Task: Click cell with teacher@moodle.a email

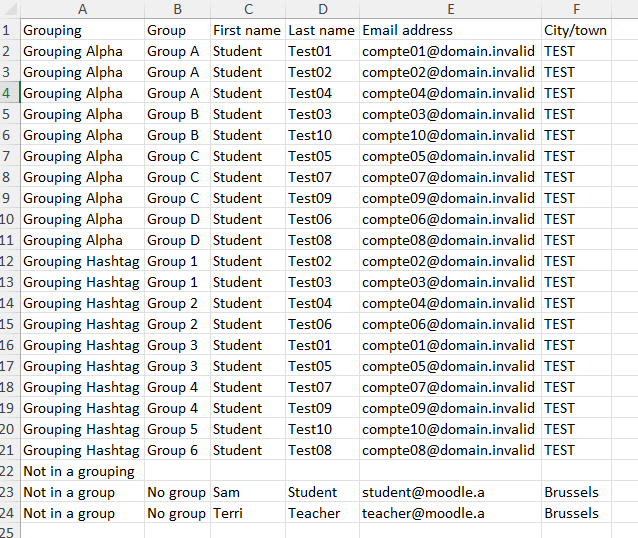Action: [450, 514]
